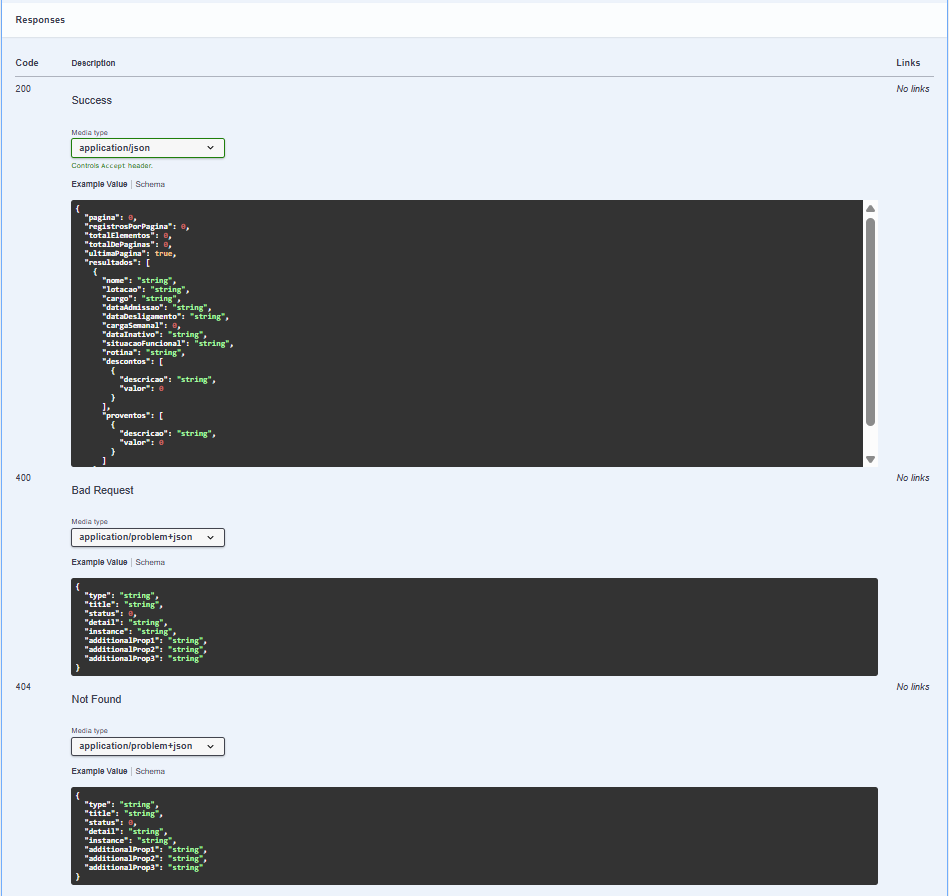
Task: Click the "resultados": [ line
Action: [117, 263]
